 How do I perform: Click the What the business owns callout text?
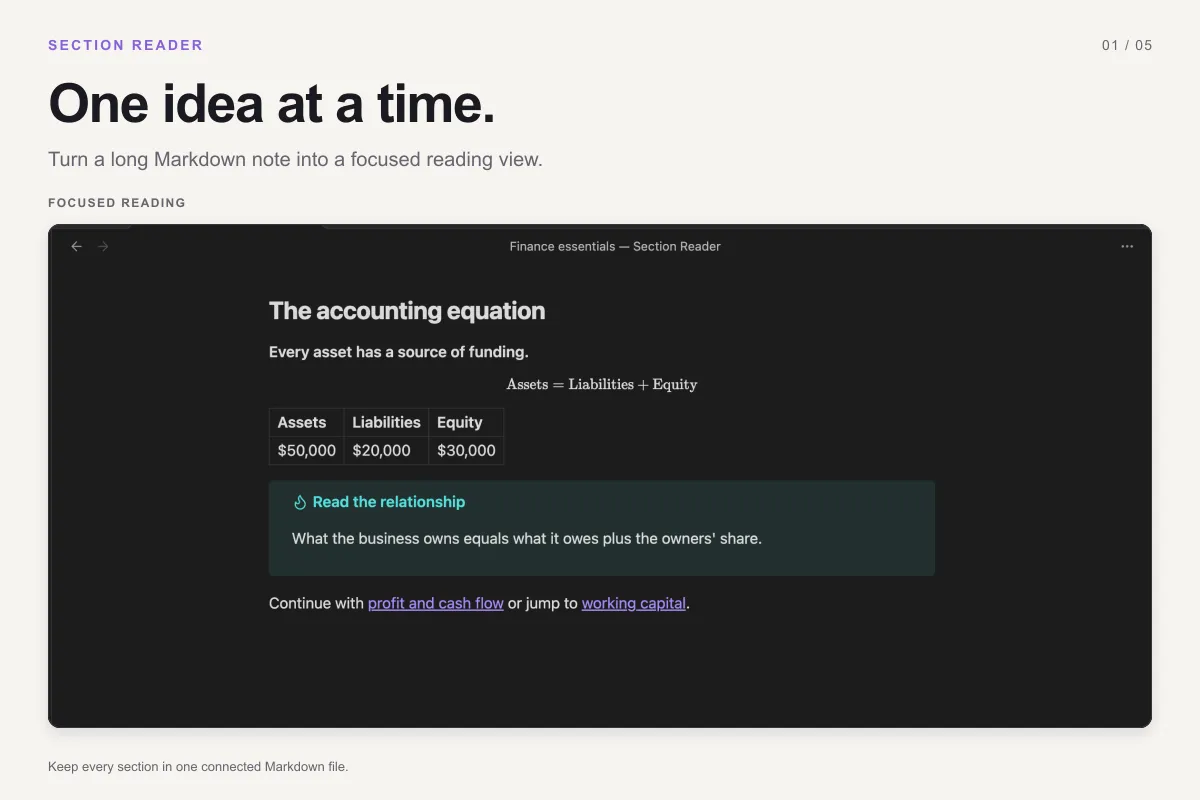527,538
